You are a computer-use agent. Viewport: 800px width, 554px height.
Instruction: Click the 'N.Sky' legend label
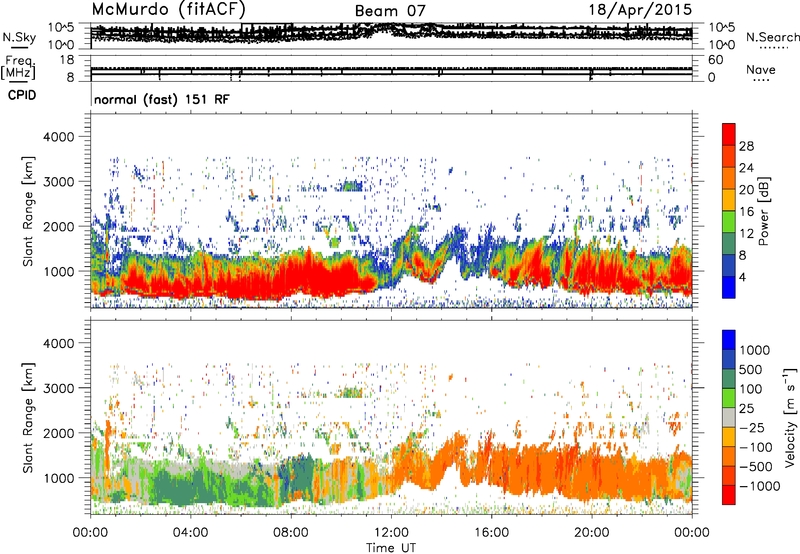click(19, 37)
